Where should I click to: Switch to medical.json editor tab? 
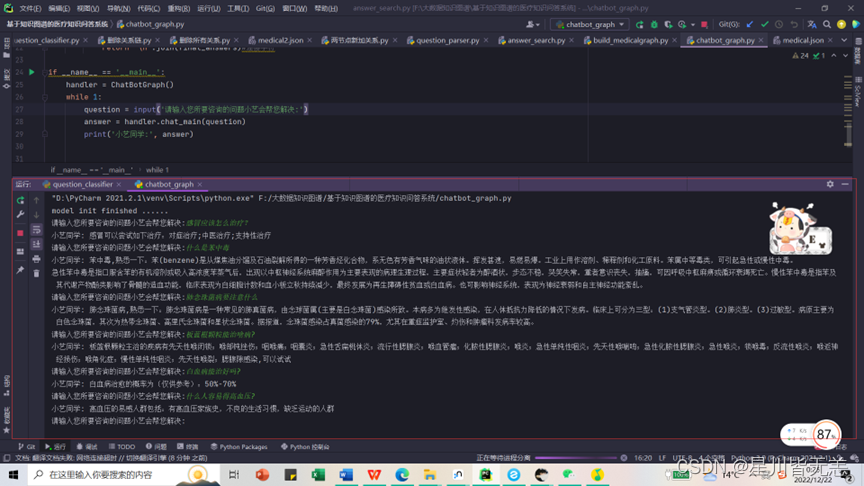tap(802, 40)
